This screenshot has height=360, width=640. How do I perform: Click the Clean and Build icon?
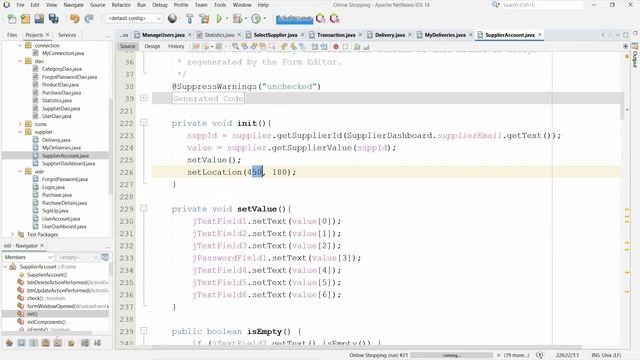pyautogui.click(x=204, y=18)
